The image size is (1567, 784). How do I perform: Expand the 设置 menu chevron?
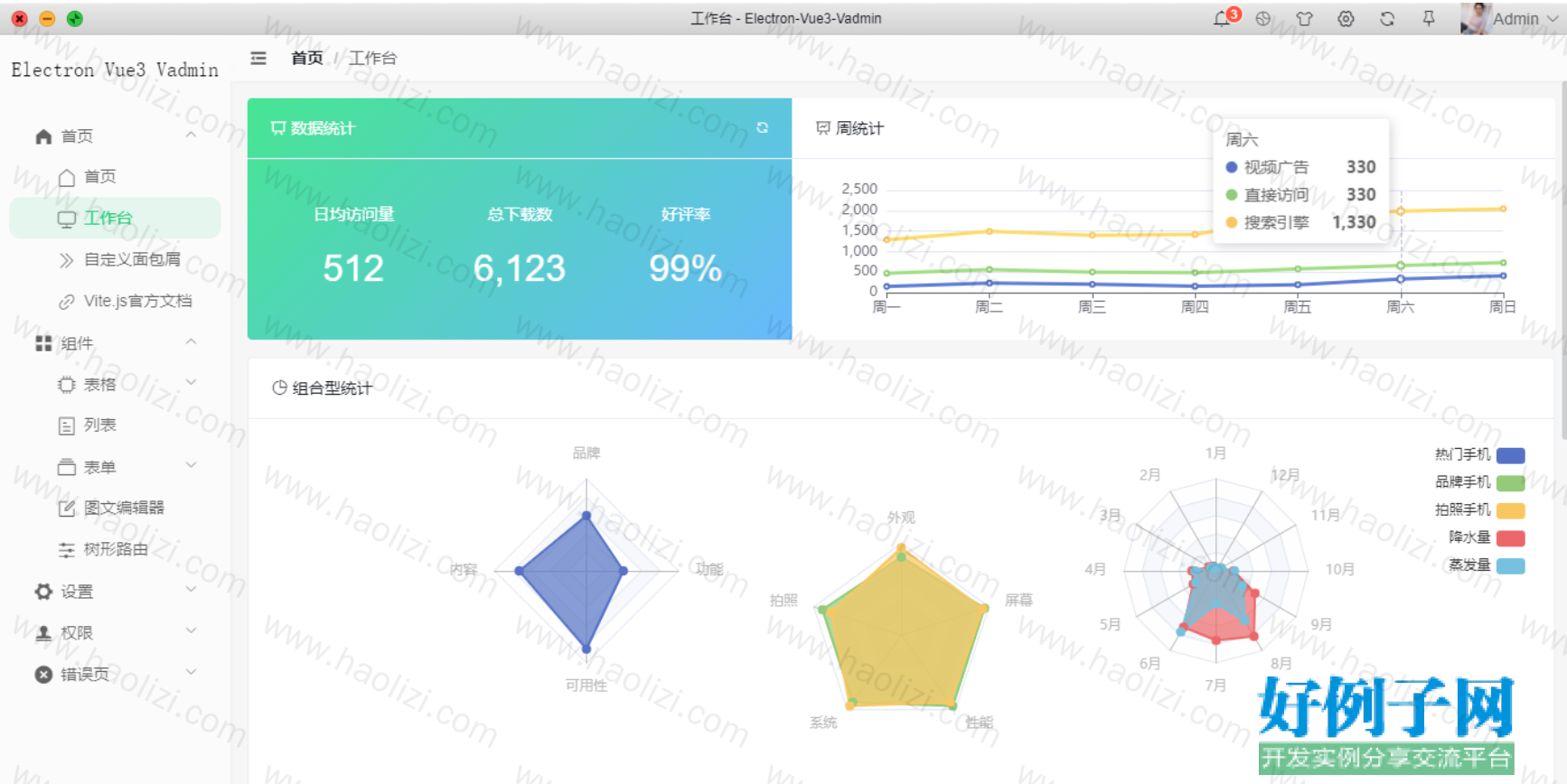191,591
